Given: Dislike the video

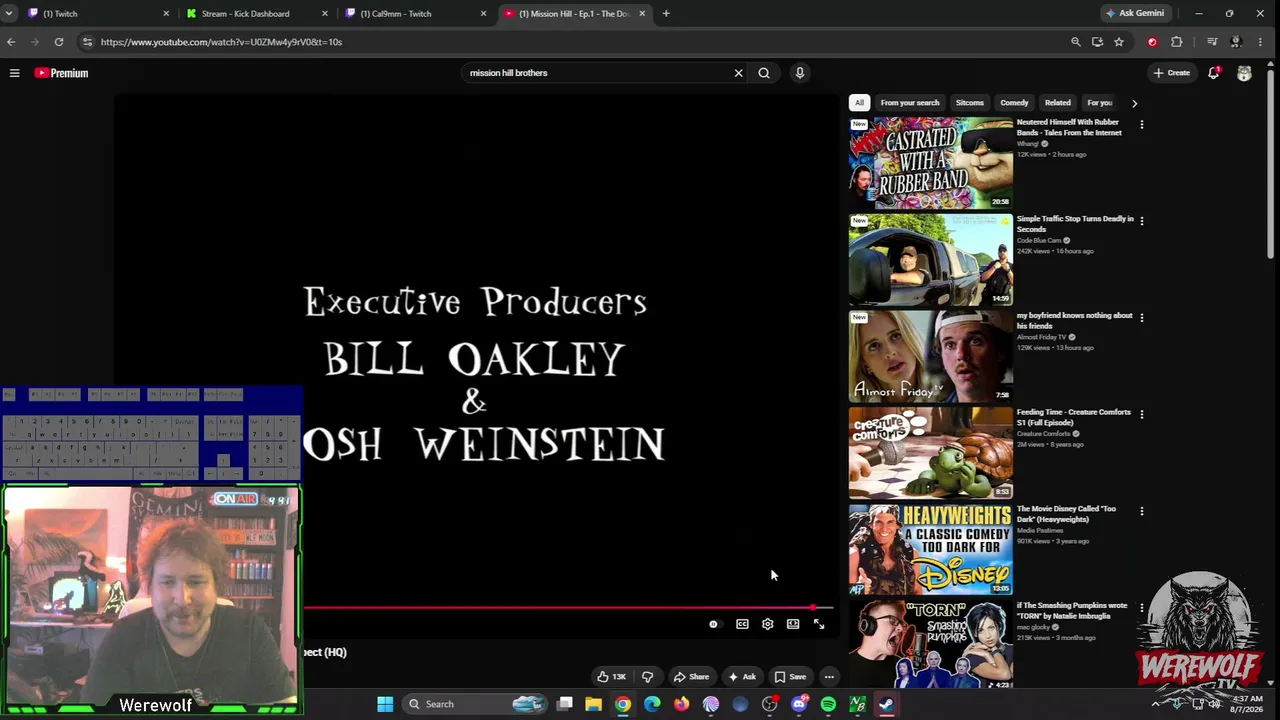Looking at the screenshot, I should (647, 677).
